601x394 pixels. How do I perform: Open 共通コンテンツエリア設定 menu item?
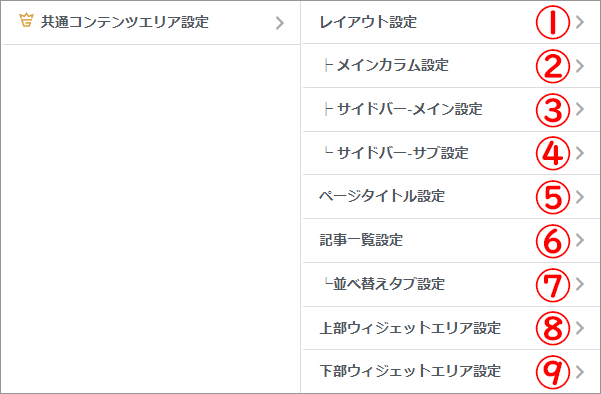(x=151, y=22)
